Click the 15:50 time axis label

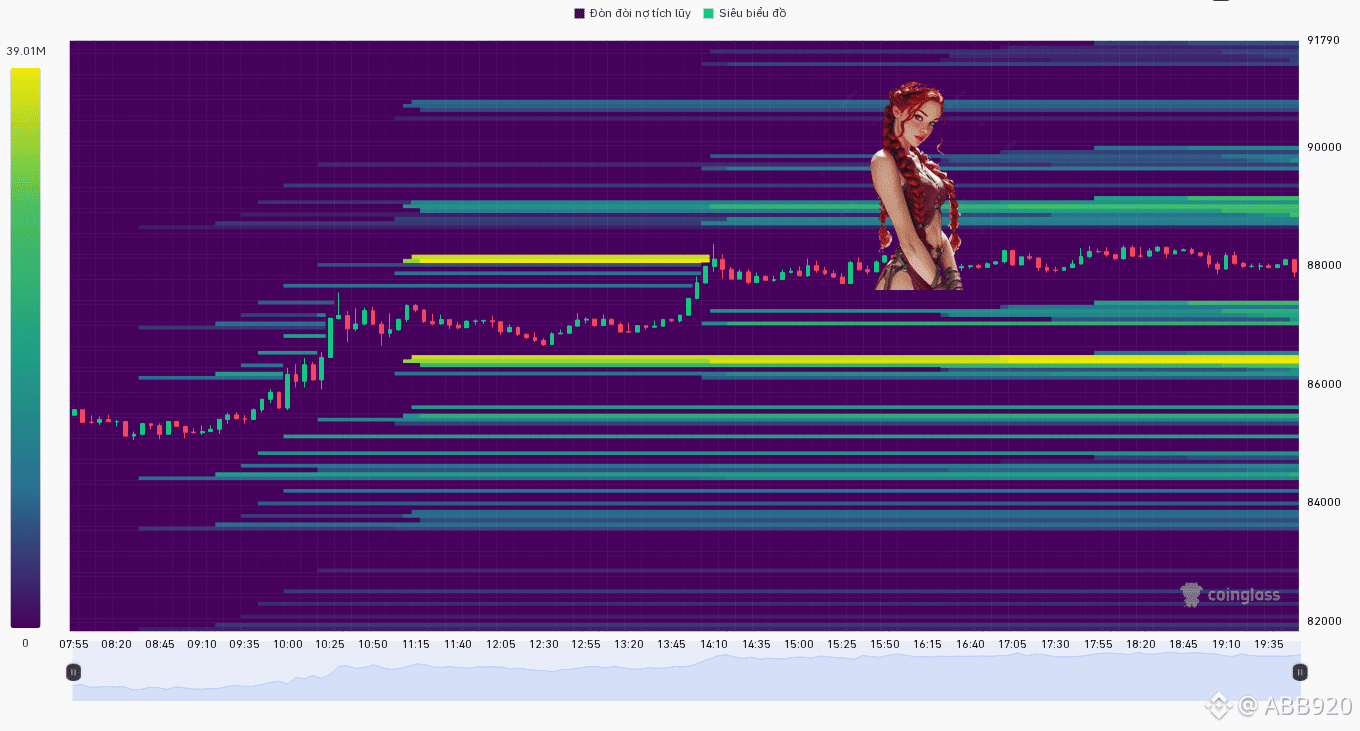[885, 645]
